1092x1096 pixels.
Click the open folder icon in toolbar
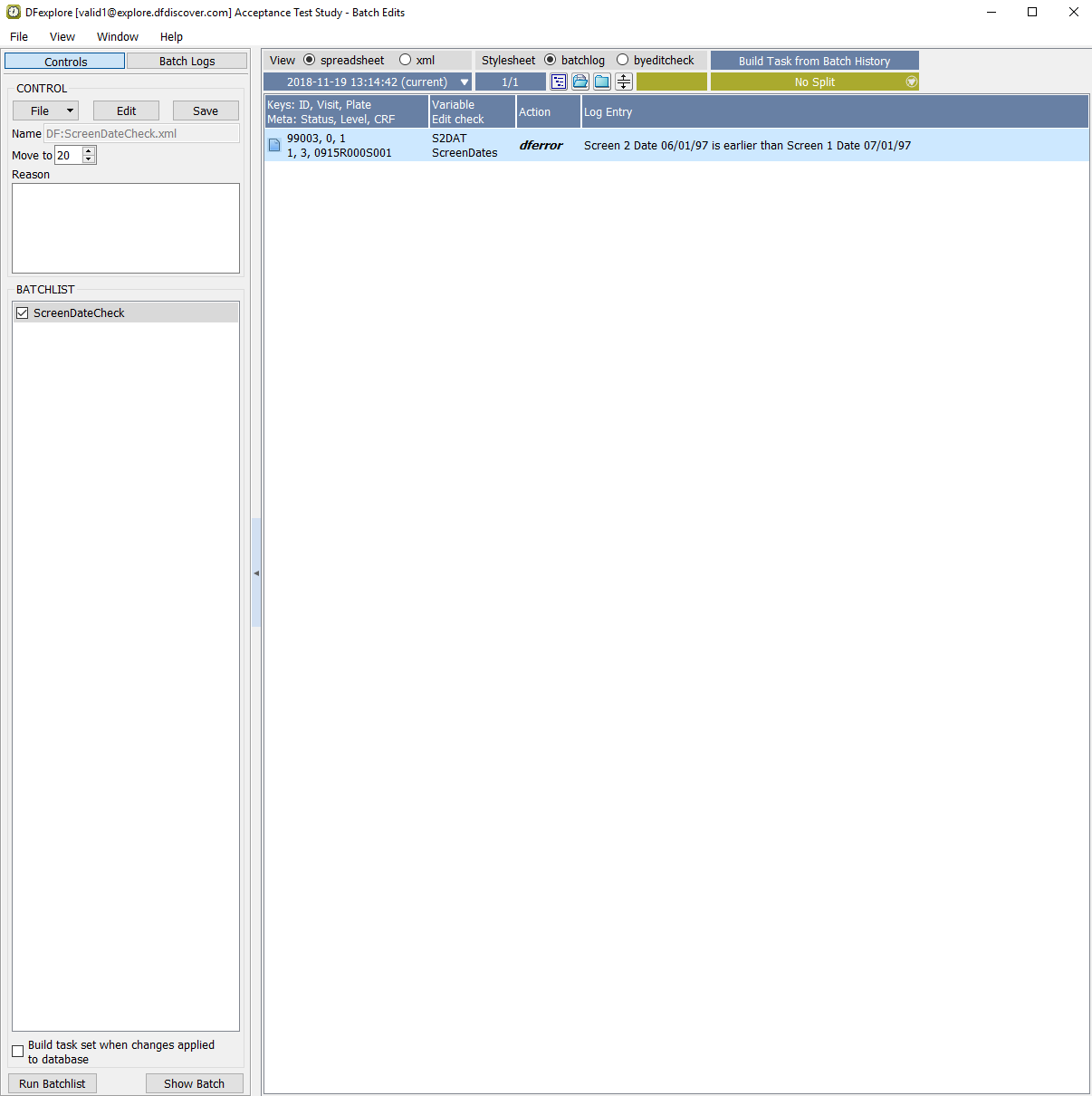pyautogui.click(x=580, y=82)
